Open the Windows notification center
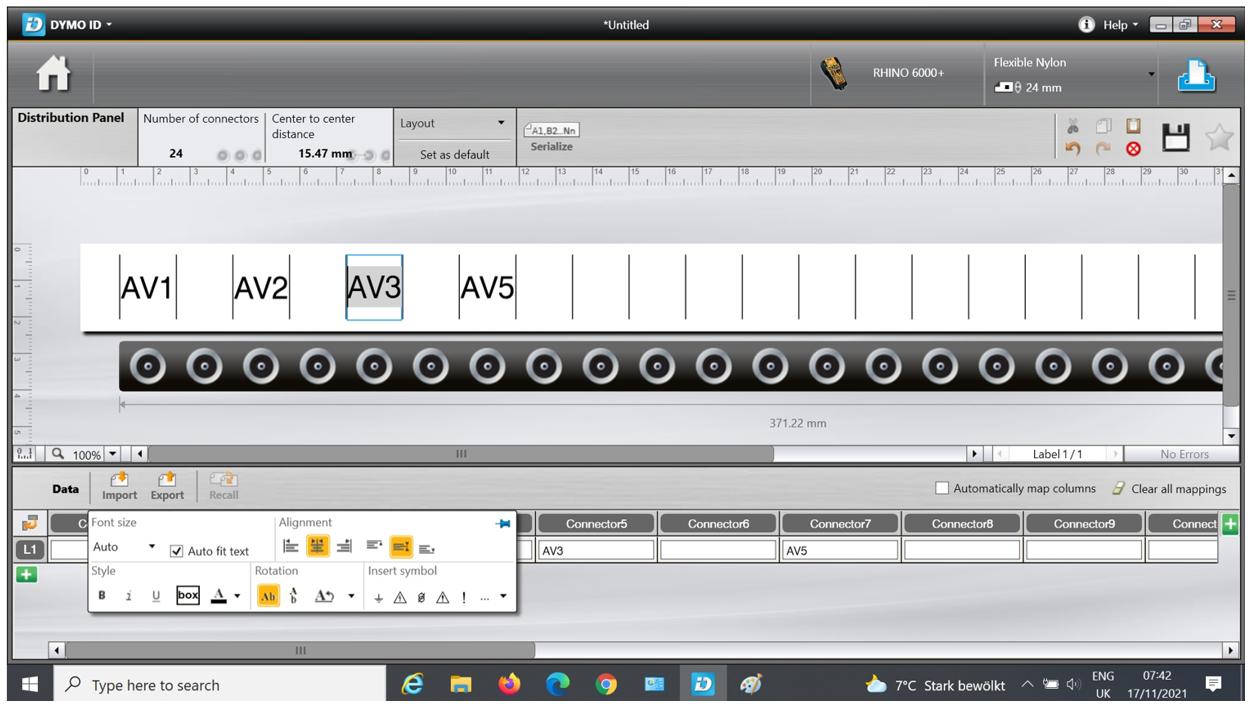The width and height of the screenshot is (1250, 710). tap(1214, 685)
